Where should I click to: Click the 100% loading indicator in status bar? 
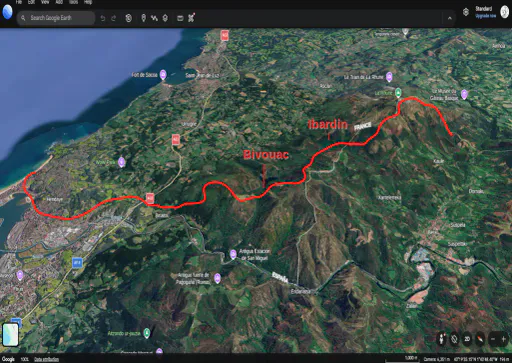pos(24,359)
